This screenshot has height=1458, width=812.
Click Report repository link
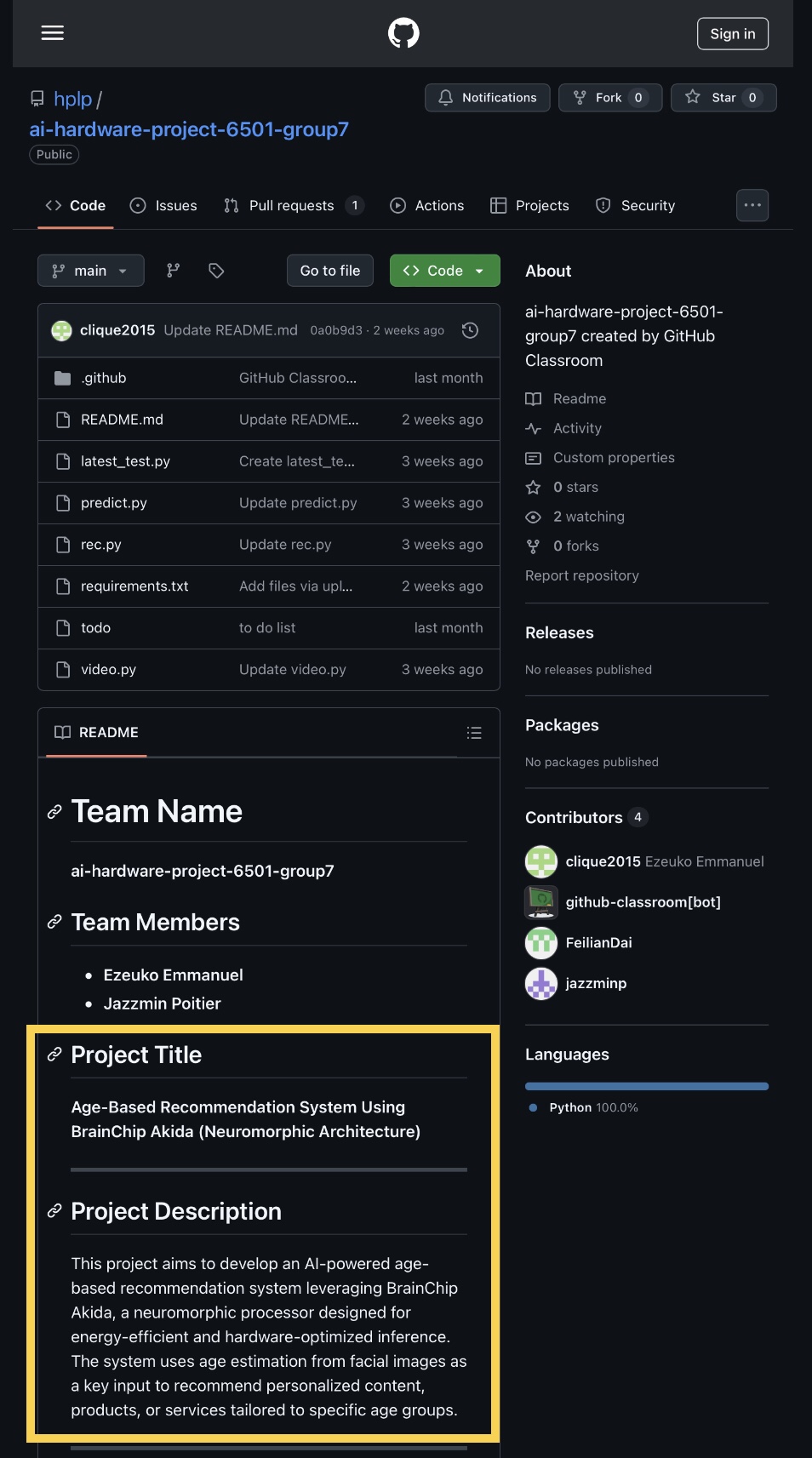[582, 576]
